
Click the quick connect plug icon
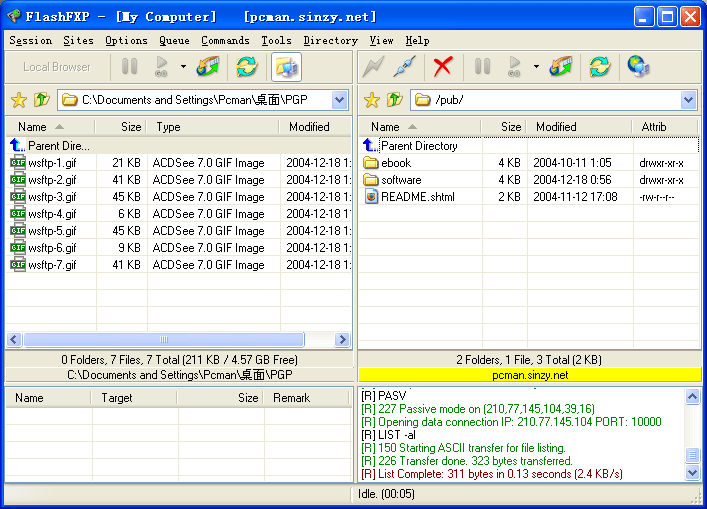405,67
